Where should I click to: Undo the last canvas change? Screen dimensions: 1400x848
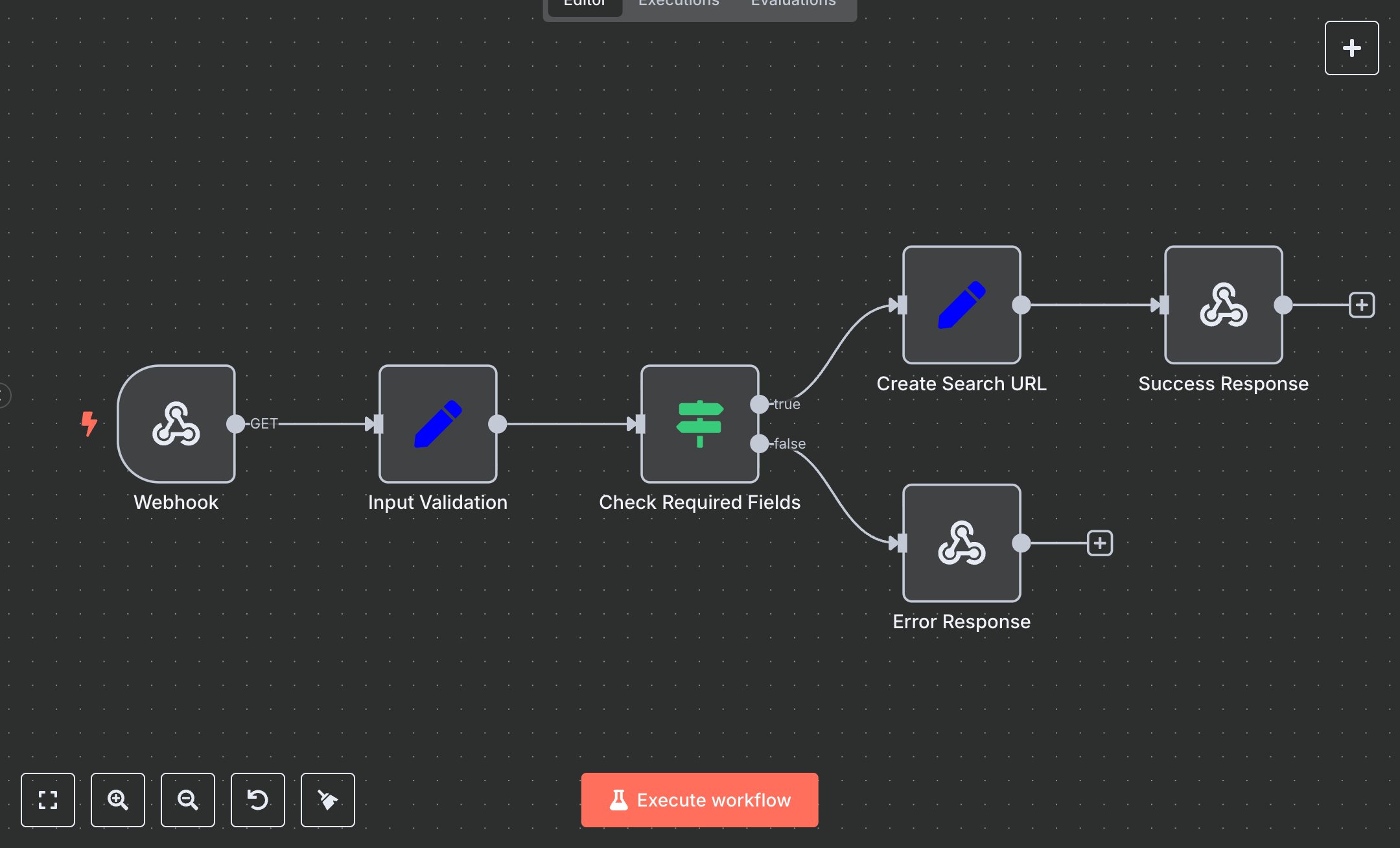pos(258,800)
